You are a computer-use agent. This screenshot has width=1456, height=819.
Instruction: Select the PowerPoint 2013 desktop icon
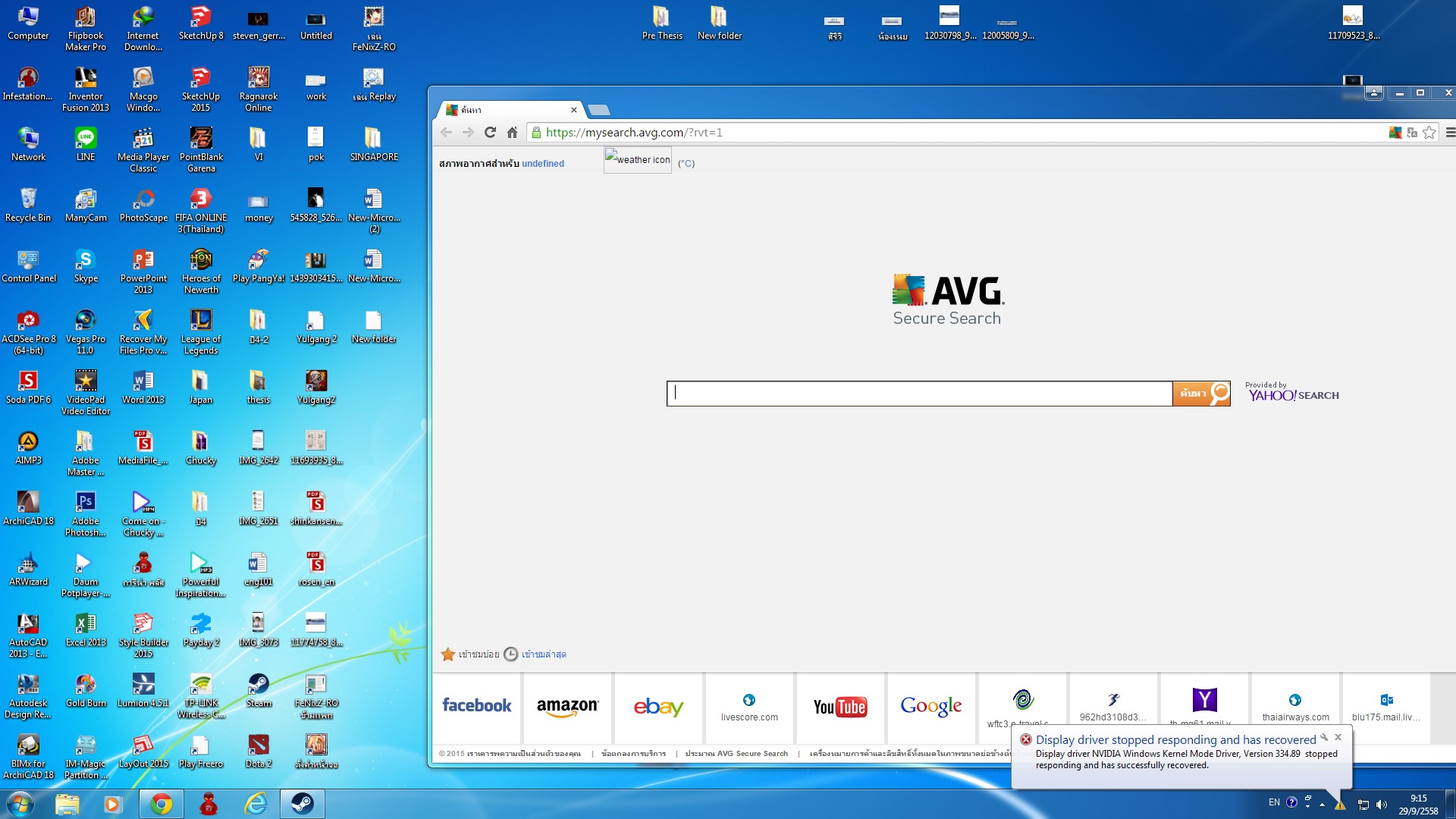[143, 271]
